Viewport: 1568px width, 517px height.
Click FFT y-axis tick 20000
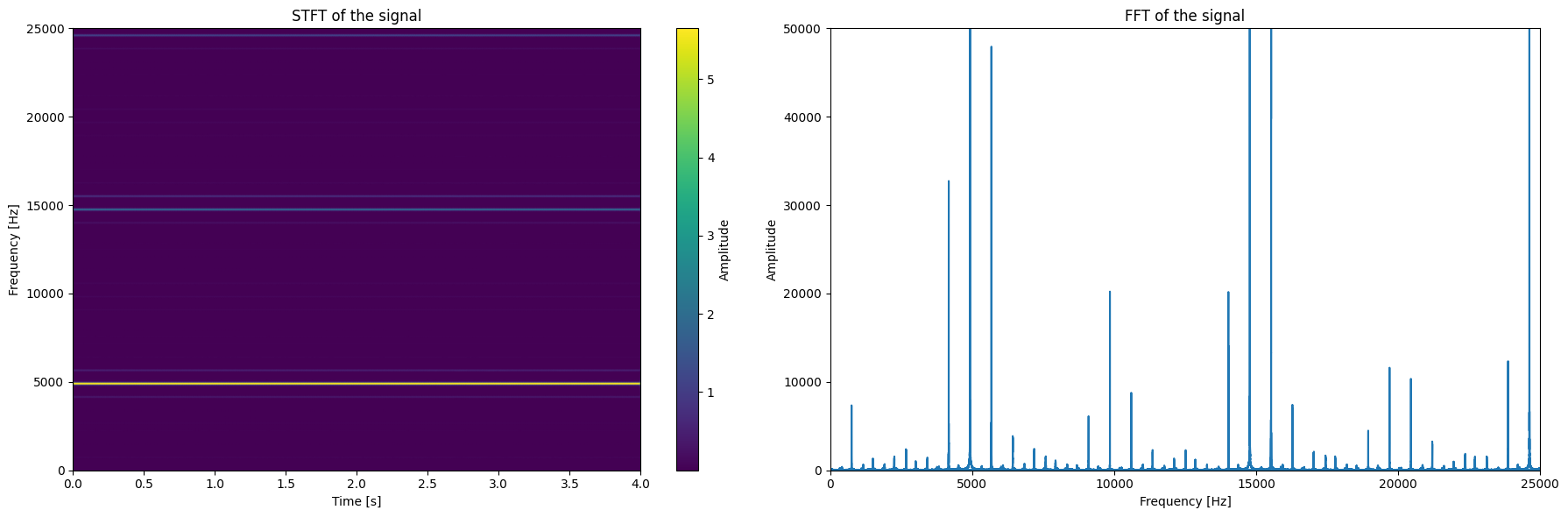click(x=805, y=294)
